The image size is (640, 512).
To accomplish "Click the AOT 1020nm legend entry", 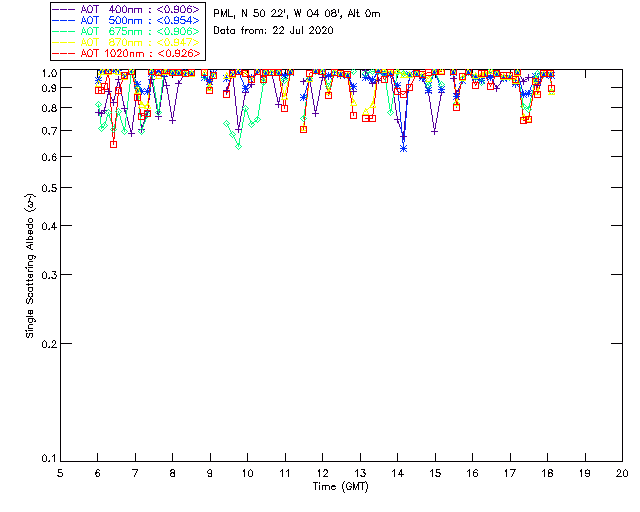I will coord(127,53).
